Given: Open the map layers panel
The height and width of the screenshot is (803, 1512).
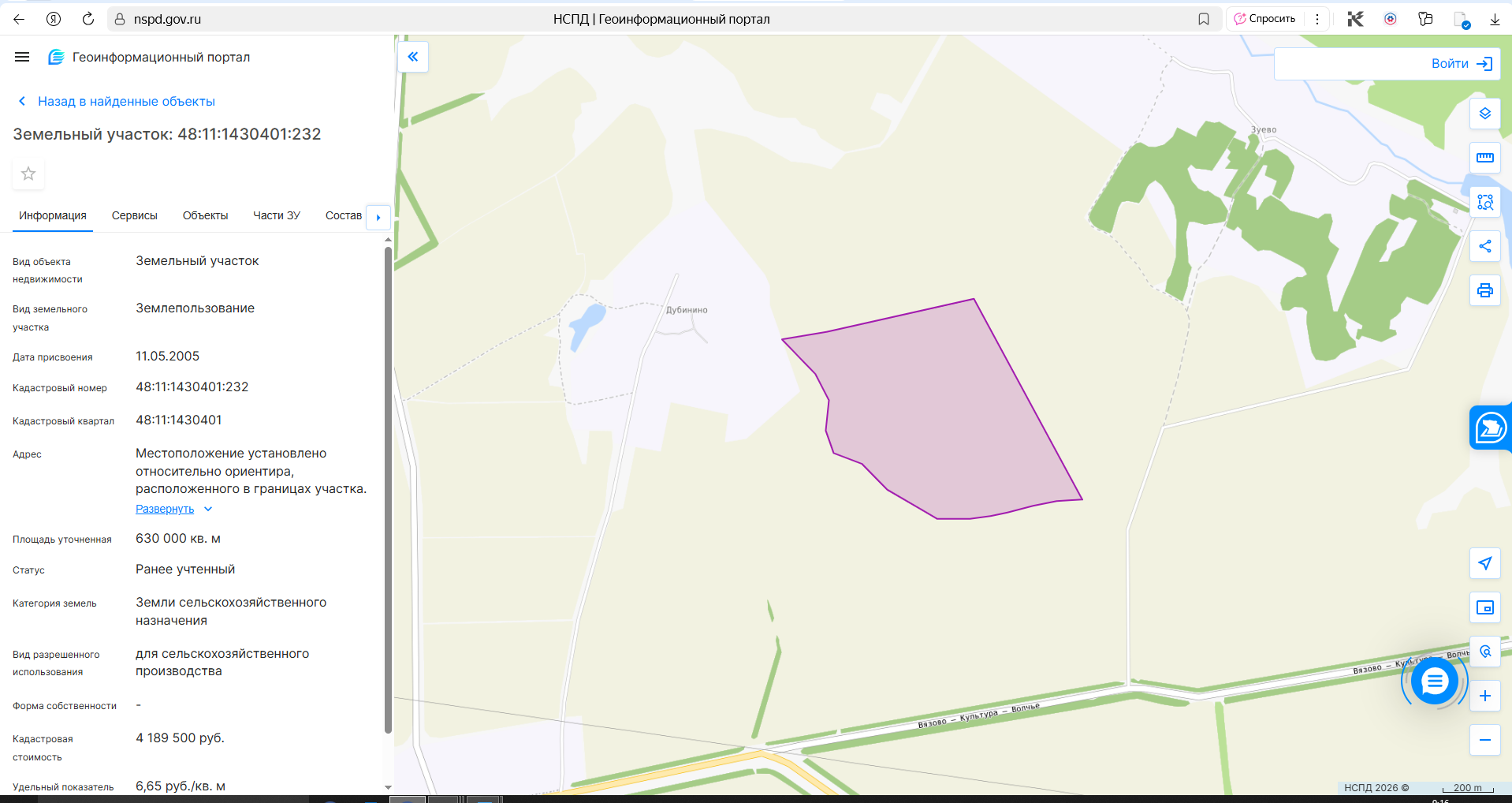Looking at the screenshot, I should tap(1484, 114).
